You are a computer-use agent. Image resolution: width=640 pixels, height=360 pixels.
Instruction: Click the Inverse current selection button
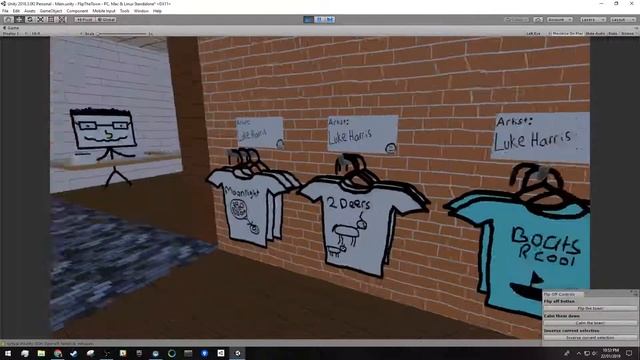pyautogui.click(x=590, y=338)
